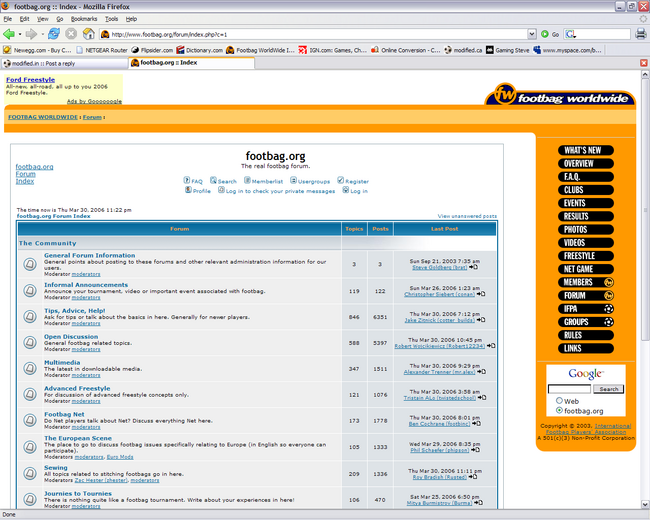Open the Dictionary.com bookmark
650x520 pixels.
pos(199,50)
